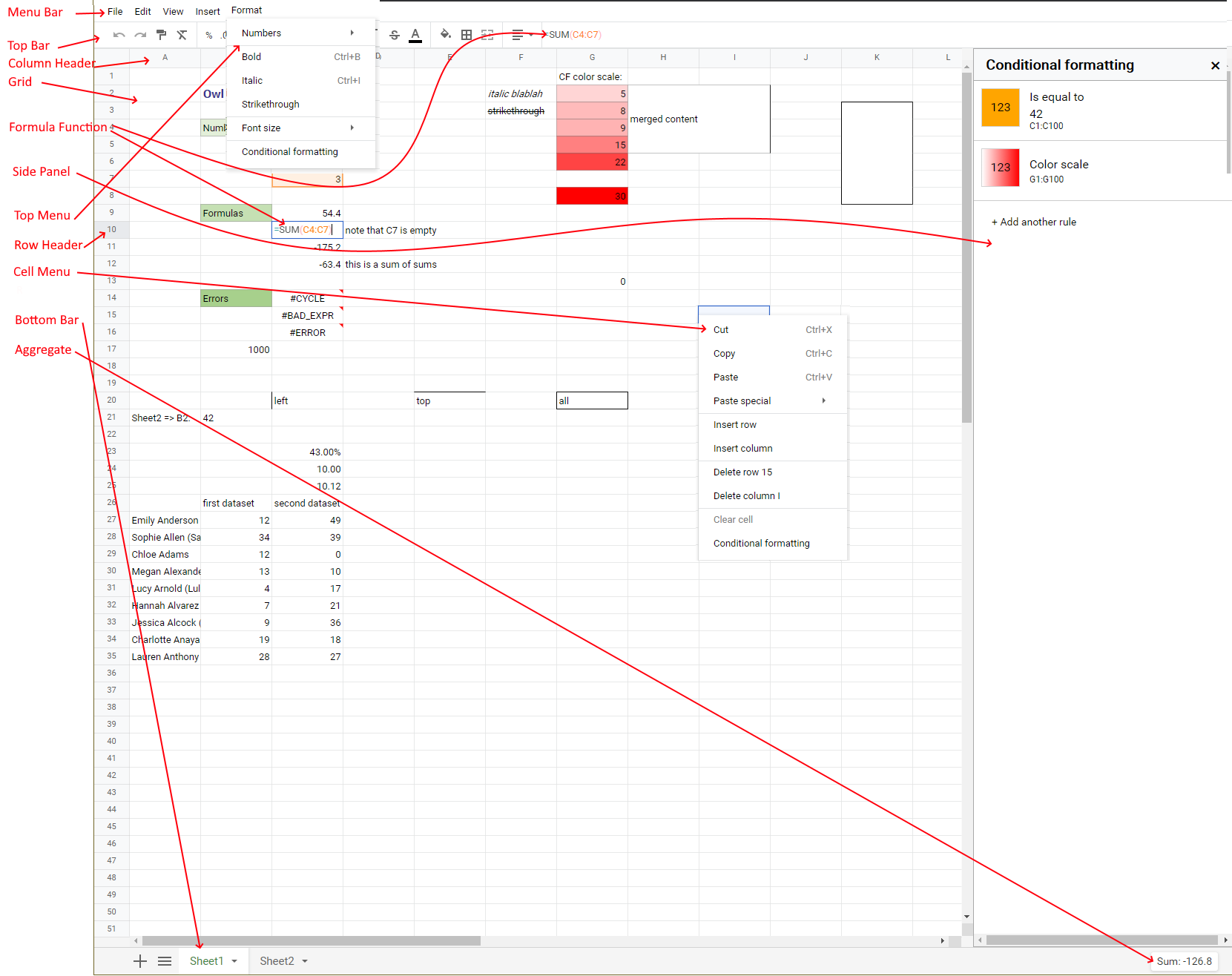Add a new sheet with plus icon

pos(140,961)
